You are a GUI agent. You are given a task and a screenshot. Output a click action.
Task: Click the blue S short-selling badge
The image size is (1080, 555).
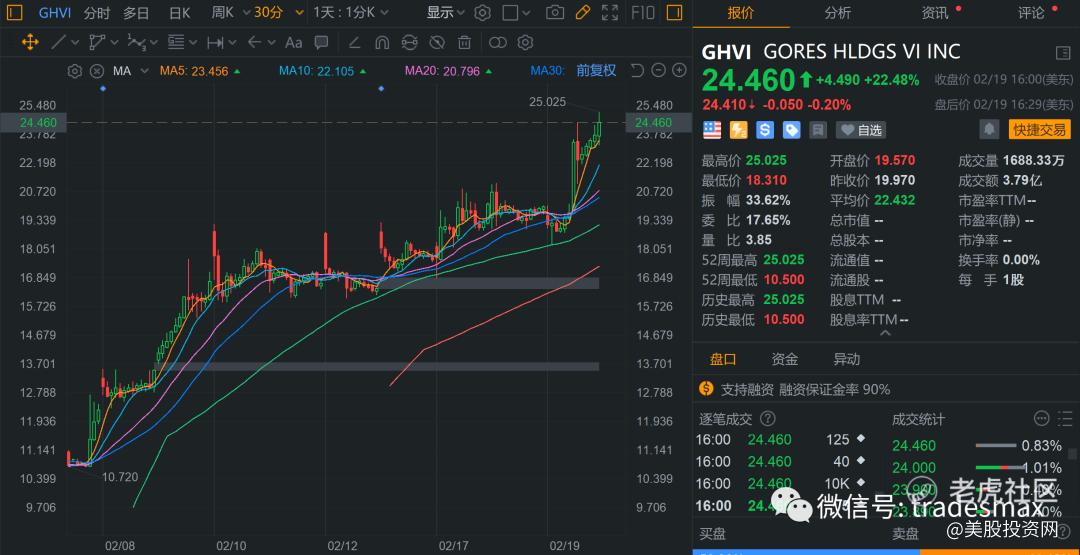pos(765,129)
